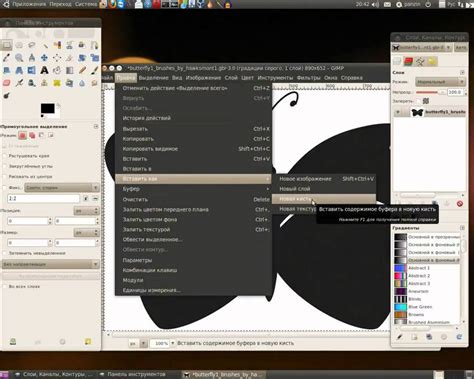The height and width of the screenshot is (379, 474).
Task: Select the Rectangle Select tool icon
Action: [x=6, y=45]
